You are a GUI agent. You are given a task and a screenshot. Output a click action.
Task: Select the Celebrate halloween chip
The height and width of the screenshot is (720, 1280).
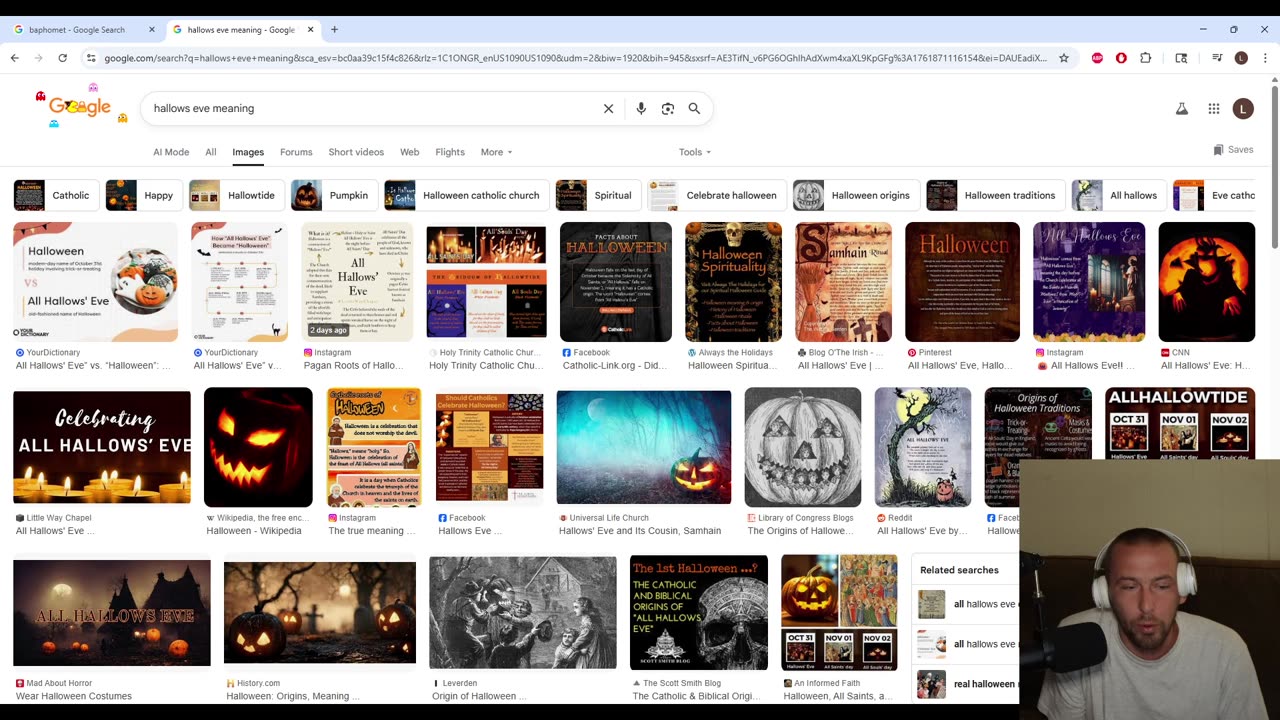(716, 195)
